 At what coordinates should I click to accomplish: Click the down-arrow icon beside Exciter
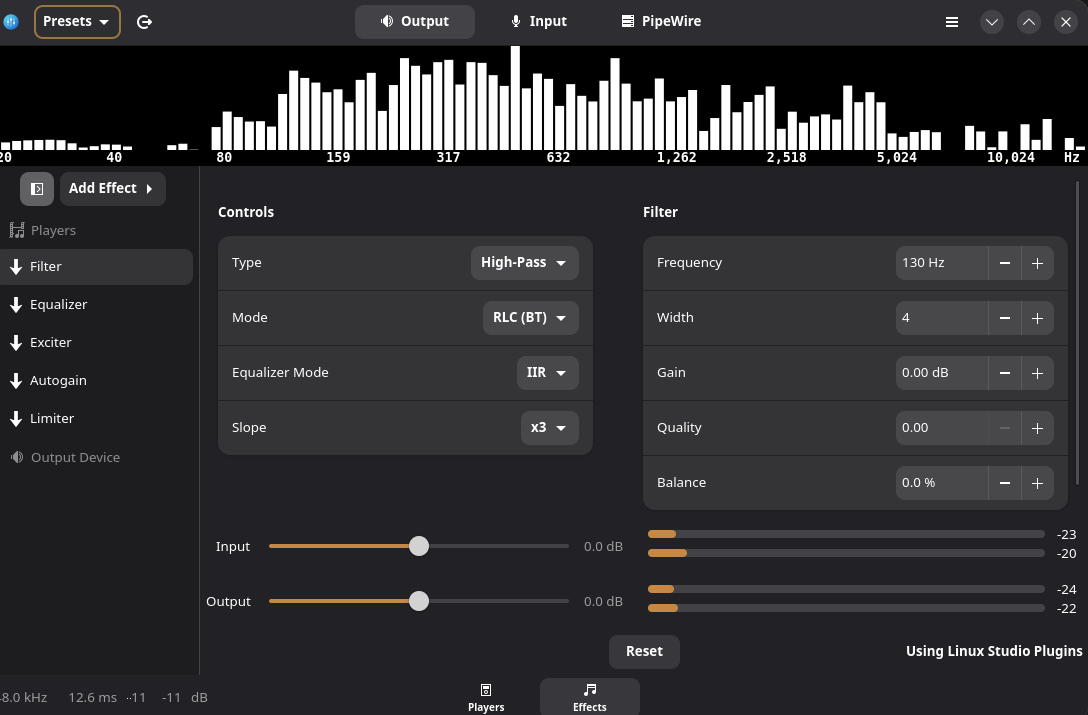tap(16, 343)
